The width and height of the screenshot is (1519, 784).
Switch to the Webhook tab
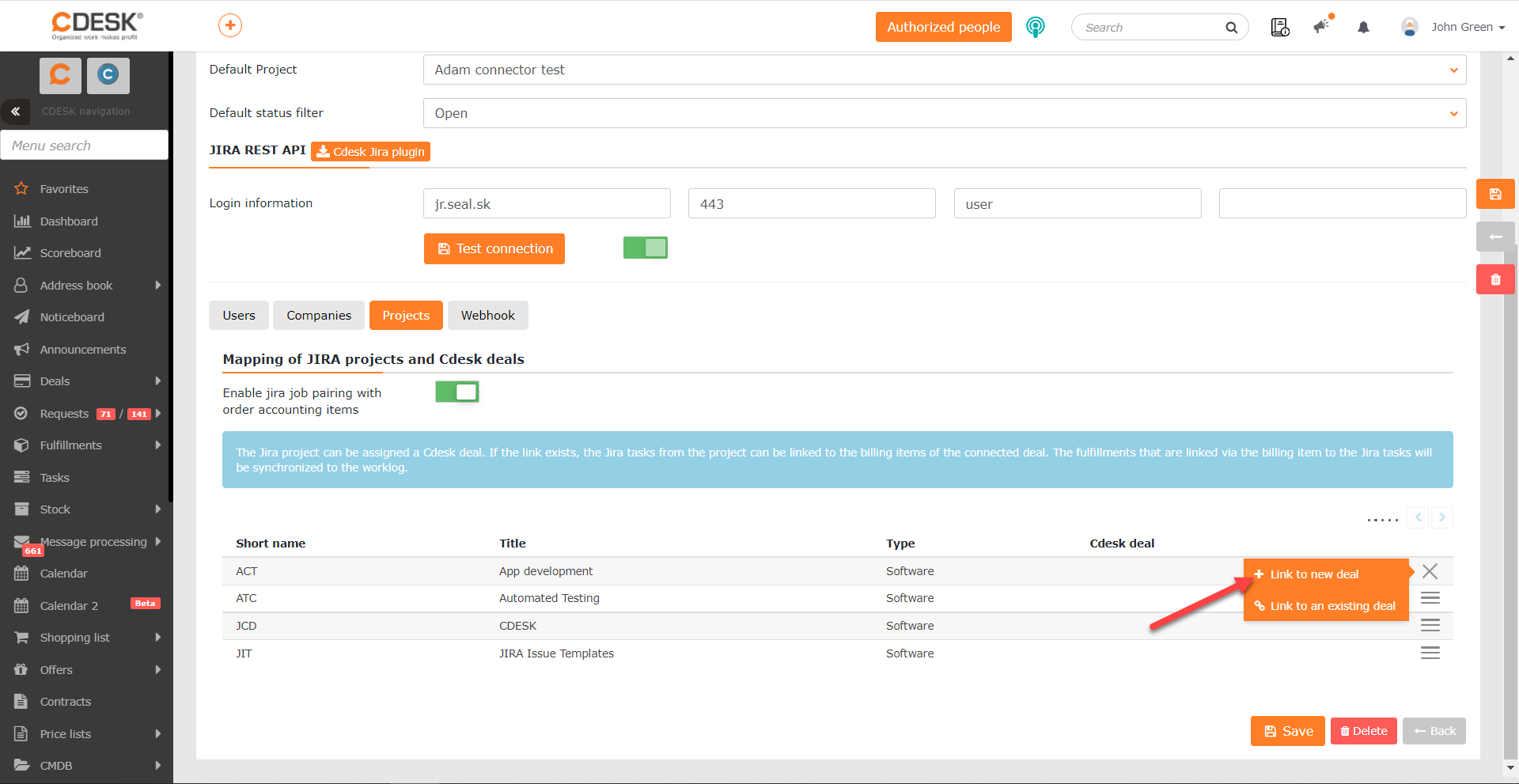[x=488, y=316]
